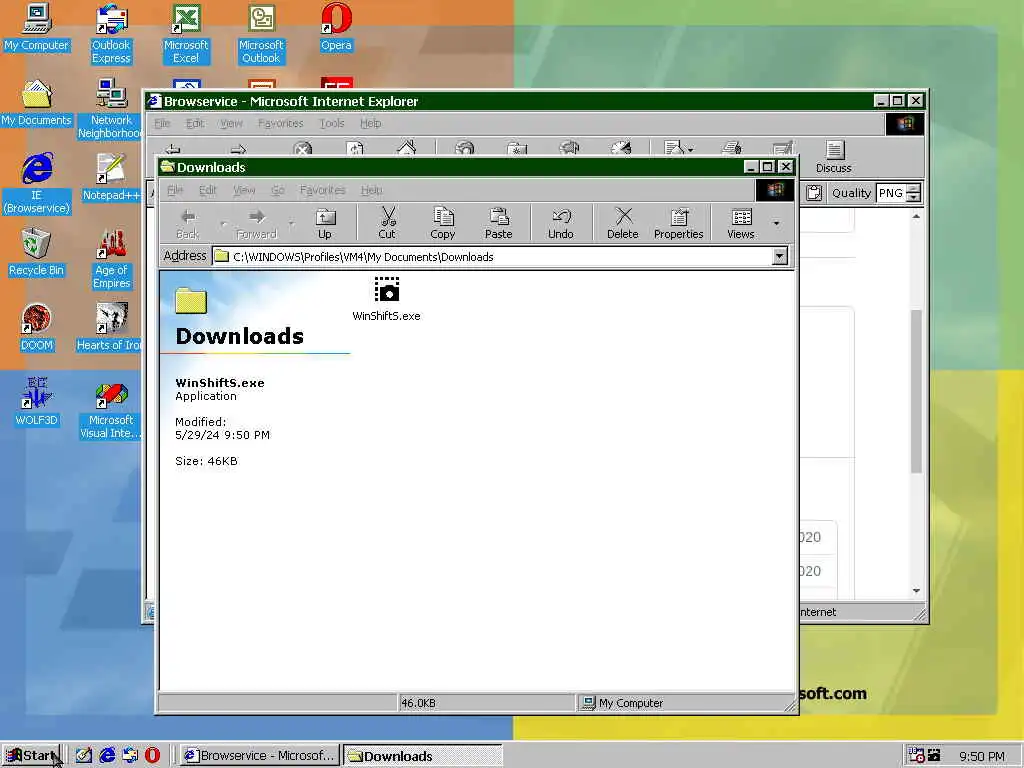Click the Cut toolbar icon in Downloads

(387, 223)
